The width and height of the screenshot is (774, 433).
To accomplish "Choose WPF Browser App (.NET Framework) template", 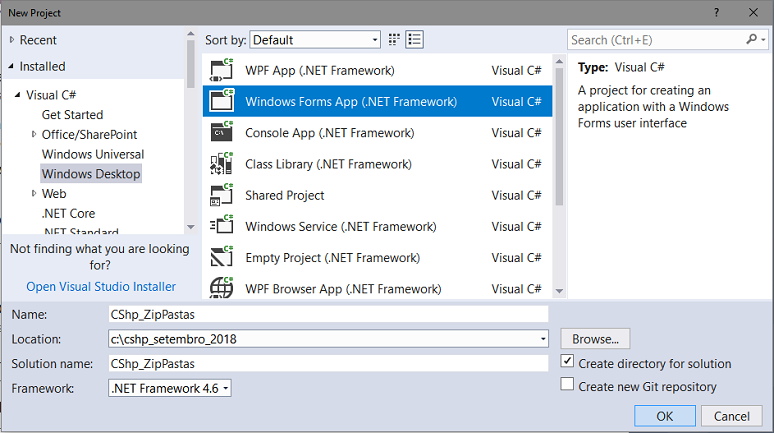I will (x=343, y=288).
